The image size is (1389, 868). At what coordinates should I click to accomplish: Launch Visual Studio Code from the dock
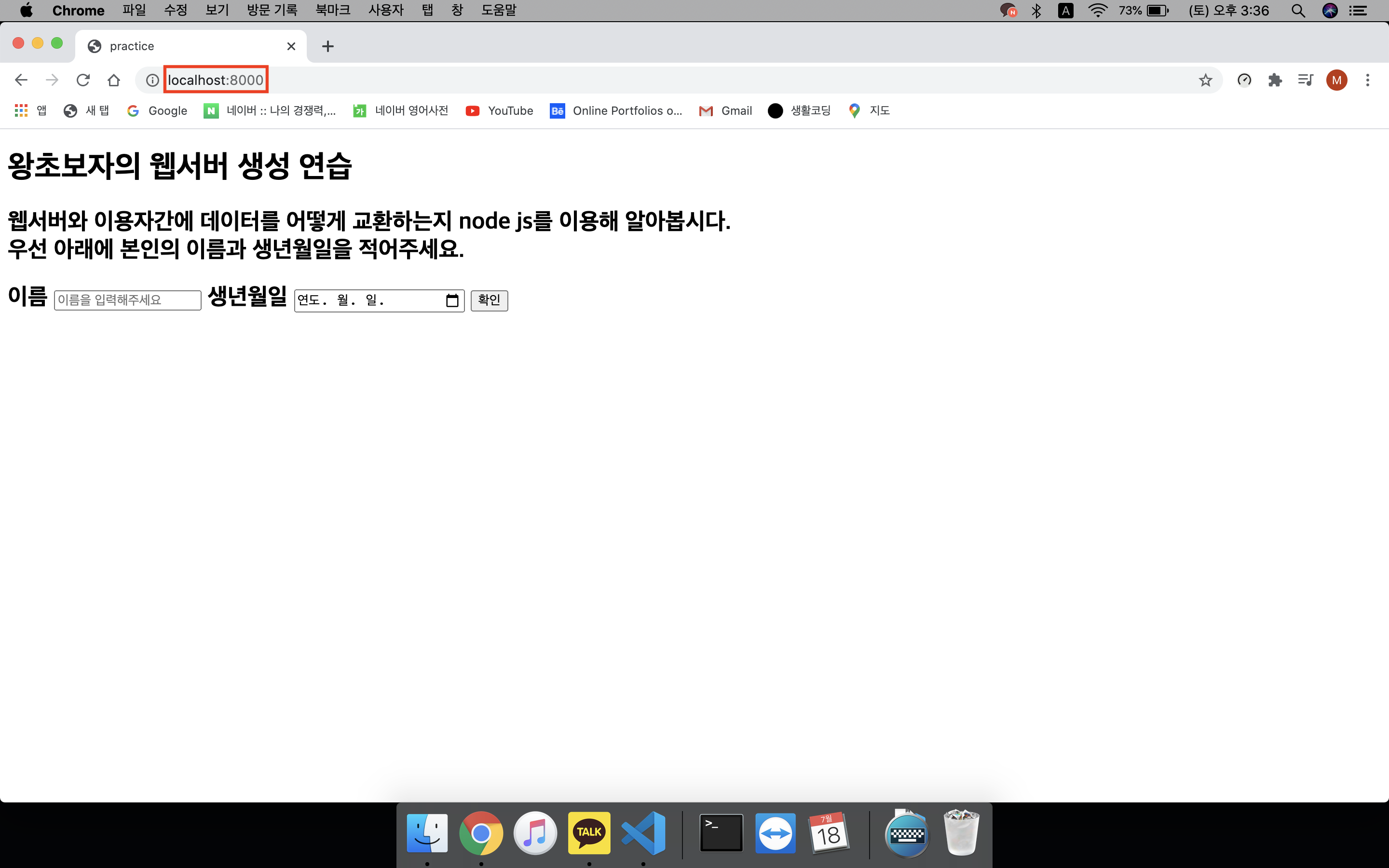(643, 833)
